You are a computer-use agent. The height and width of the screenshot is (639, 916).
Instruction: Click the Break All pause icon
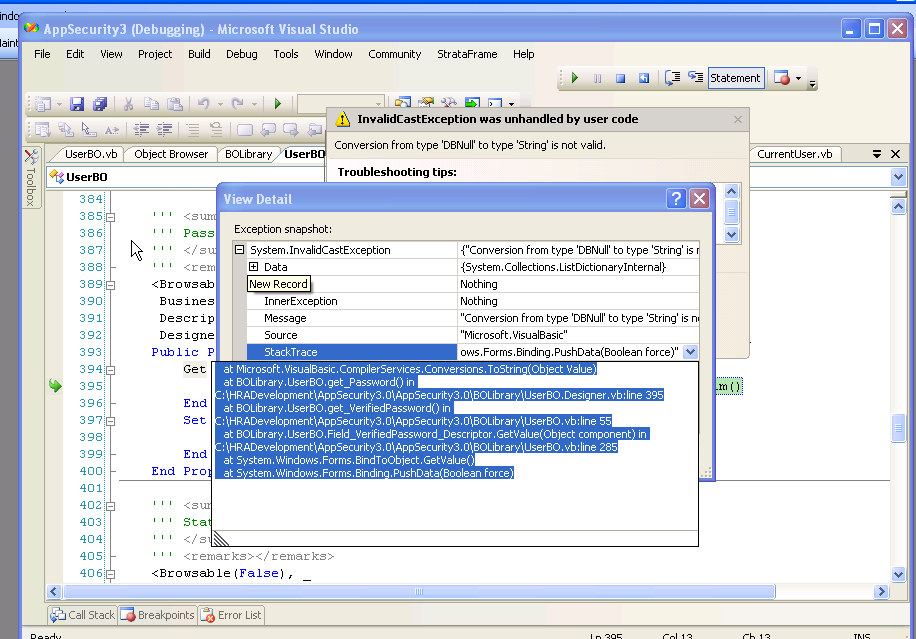point(598,78)
